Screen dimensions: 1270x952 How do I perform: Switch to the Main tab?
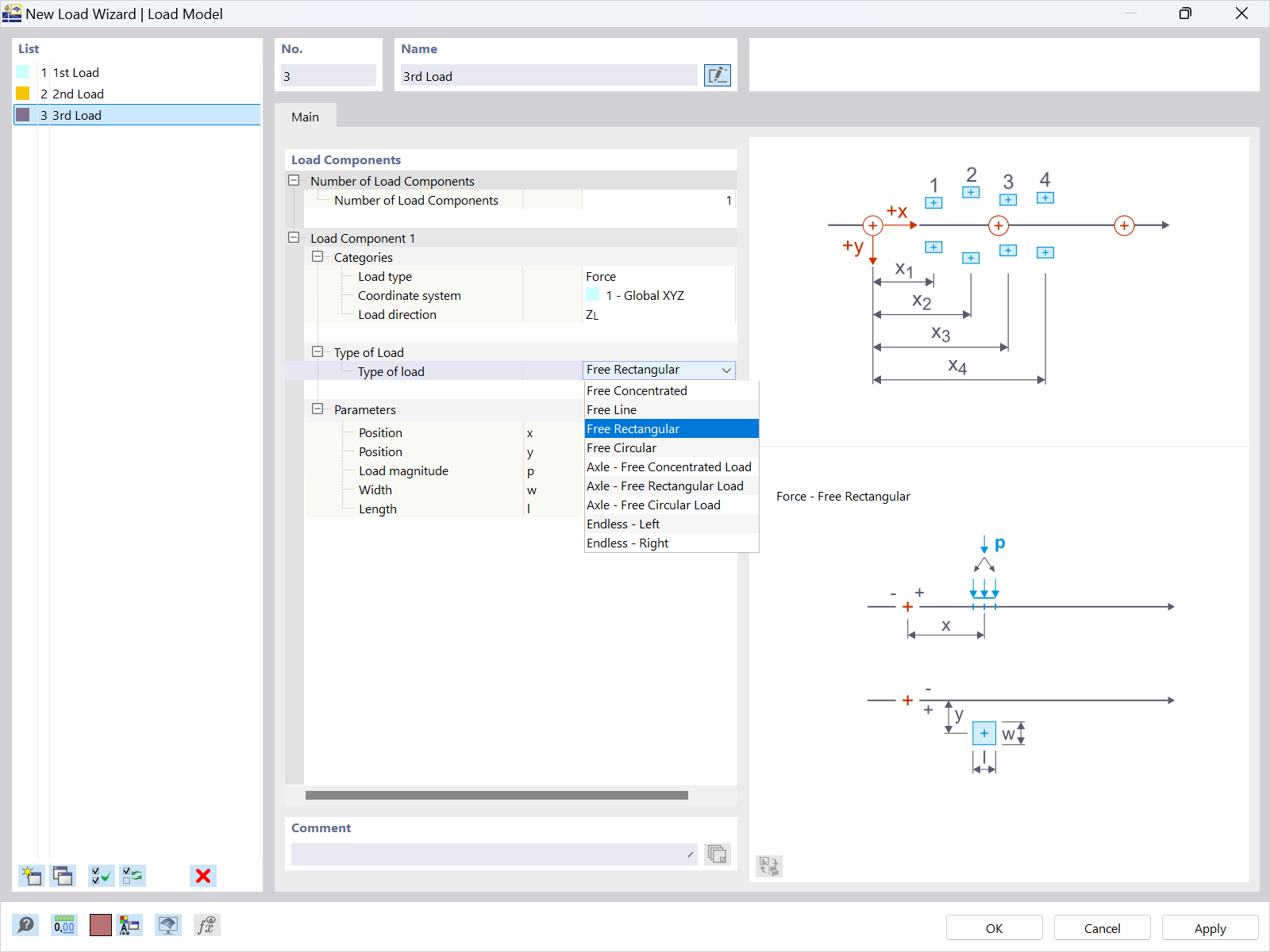(305, 117)
